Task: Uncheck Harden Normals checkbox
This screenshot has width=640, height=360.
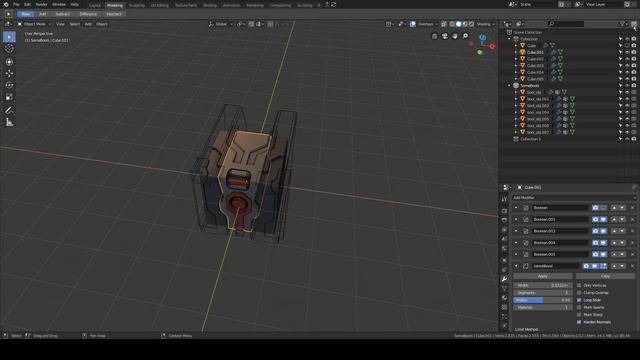Action: point(579,322)
